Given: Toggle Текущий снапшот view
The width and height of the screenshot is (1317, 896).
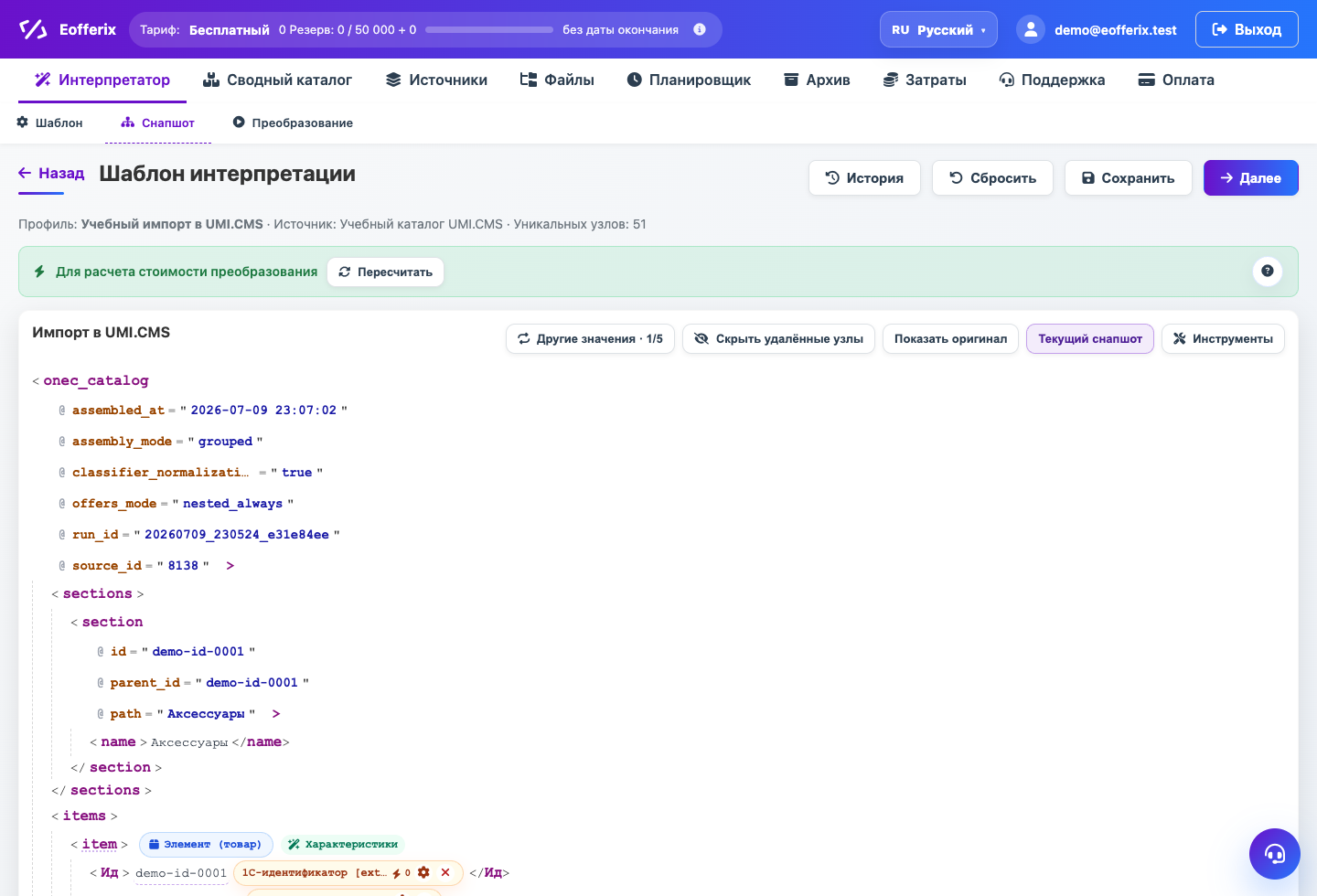Looking at the screenshot, I should point(1090,338).
